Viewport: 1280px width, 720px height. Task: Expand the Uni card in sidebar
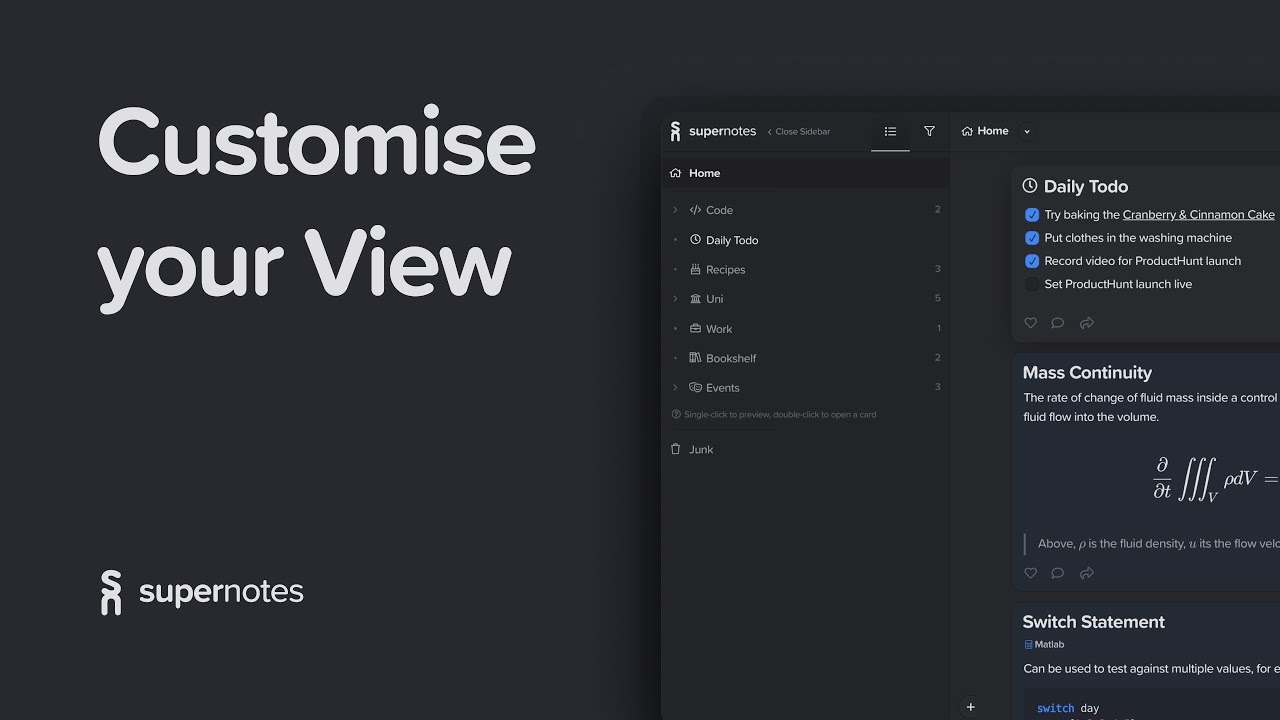coord(675,299)
